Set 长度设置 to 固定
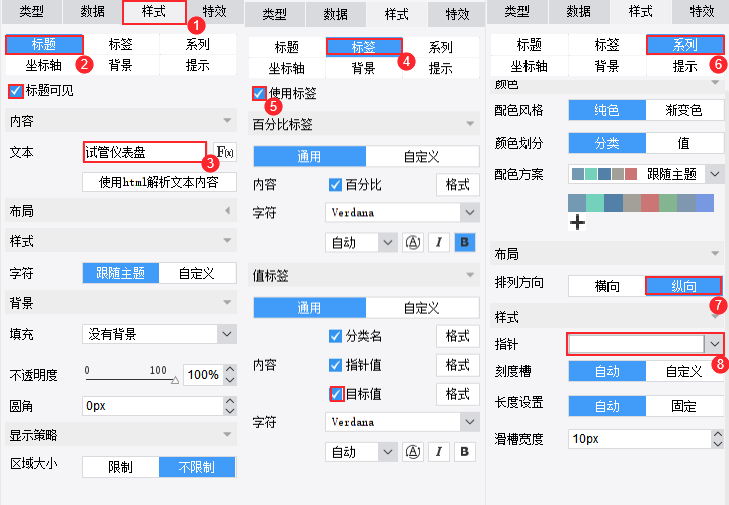Image resolution: width=729 pixels, height=505 pixels. tap(684, 406)
